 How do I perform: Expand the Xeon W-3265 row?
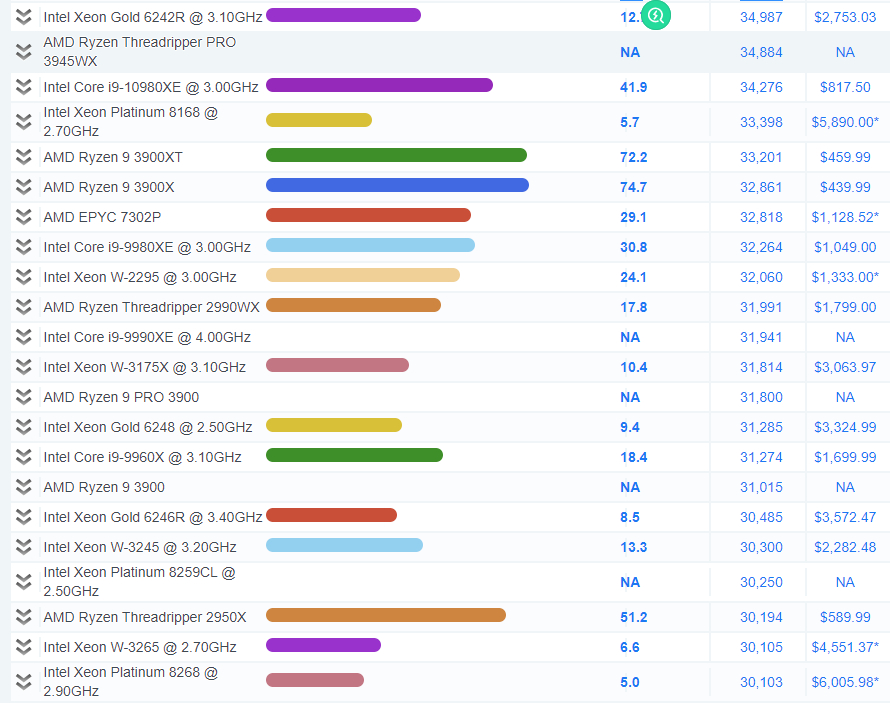pyautogui.click(x=23, y=647)
